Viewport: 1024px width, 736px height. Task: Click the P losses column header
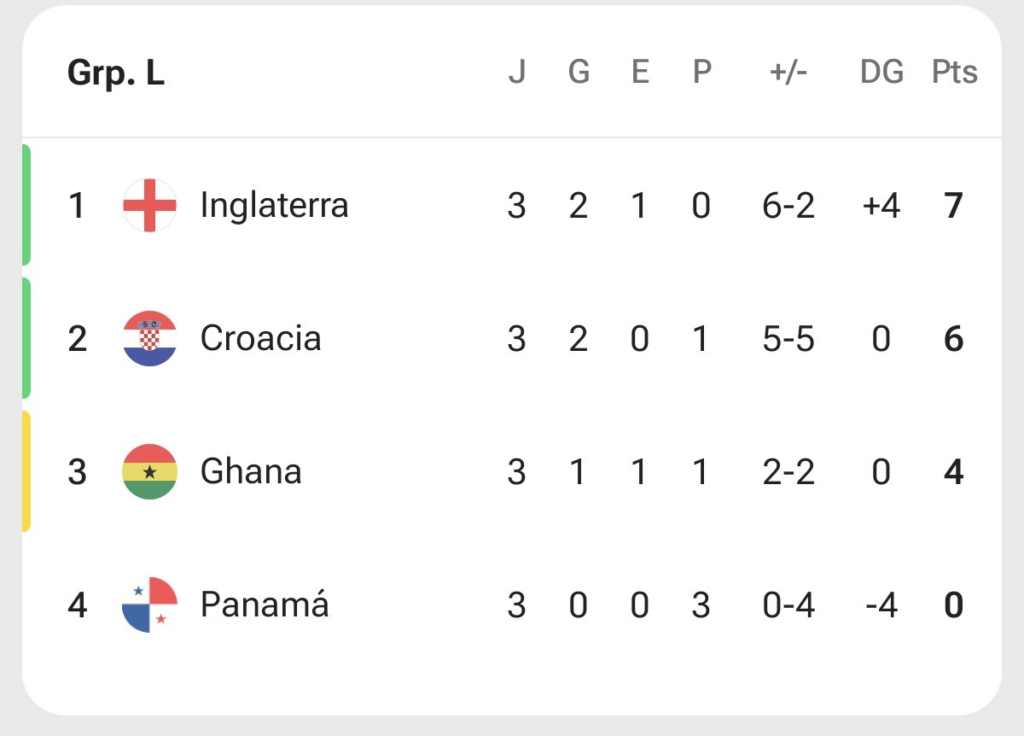coord(701,72)
